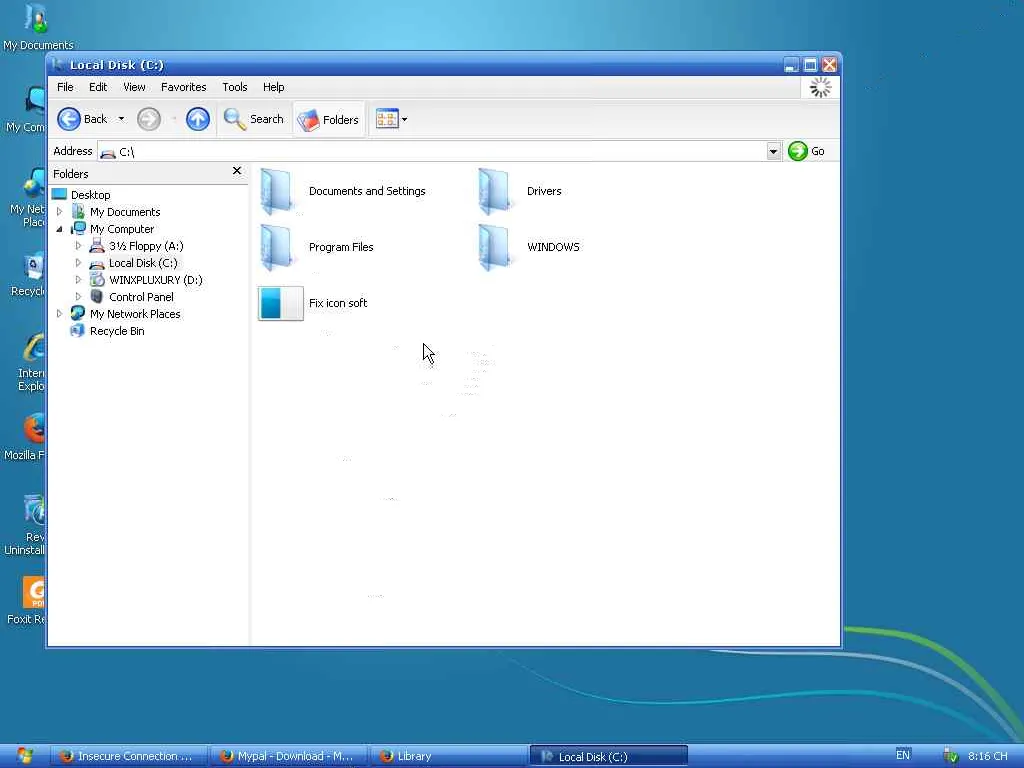Click the floppy drive icon in tree
This screenshot has height=768, width=1024.
coord(97,246)
